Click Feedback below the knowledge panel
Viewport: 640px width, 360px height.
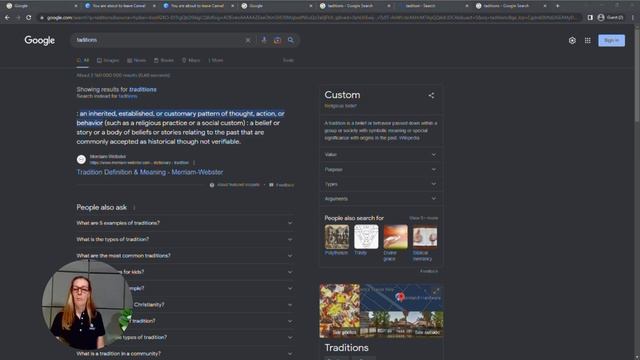[429, 271]
